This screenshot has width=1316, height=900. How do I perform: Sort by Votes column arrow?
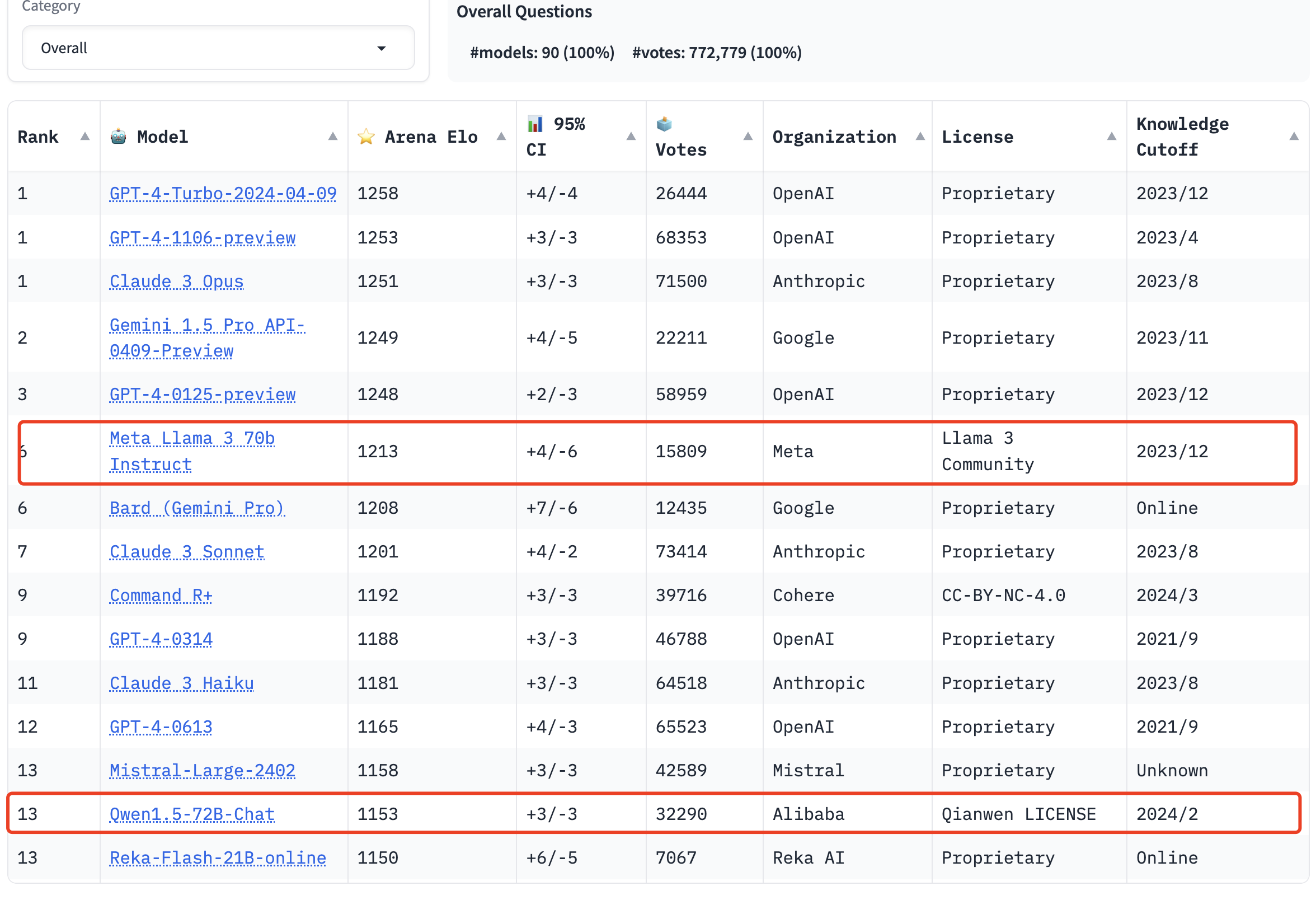[x=748, y=137]
